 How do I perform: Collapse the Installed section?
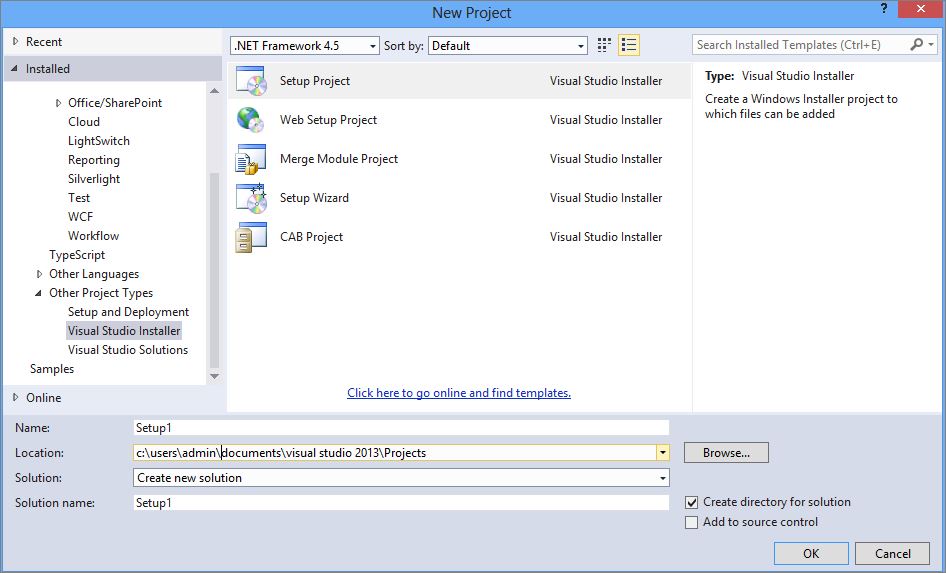tap(14, 69)
